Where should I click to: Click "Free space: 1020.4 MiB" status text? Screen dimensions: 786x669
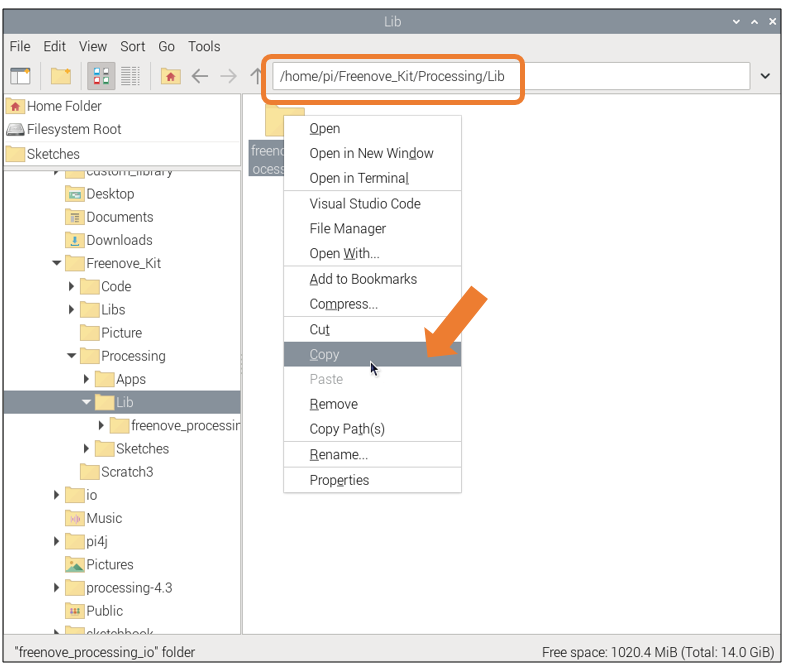609,652
